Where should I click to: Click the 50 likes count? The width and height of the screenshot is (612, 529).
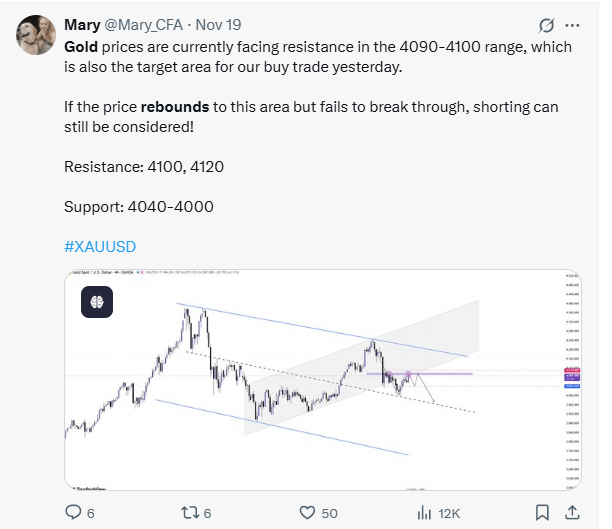click(328, 512)
